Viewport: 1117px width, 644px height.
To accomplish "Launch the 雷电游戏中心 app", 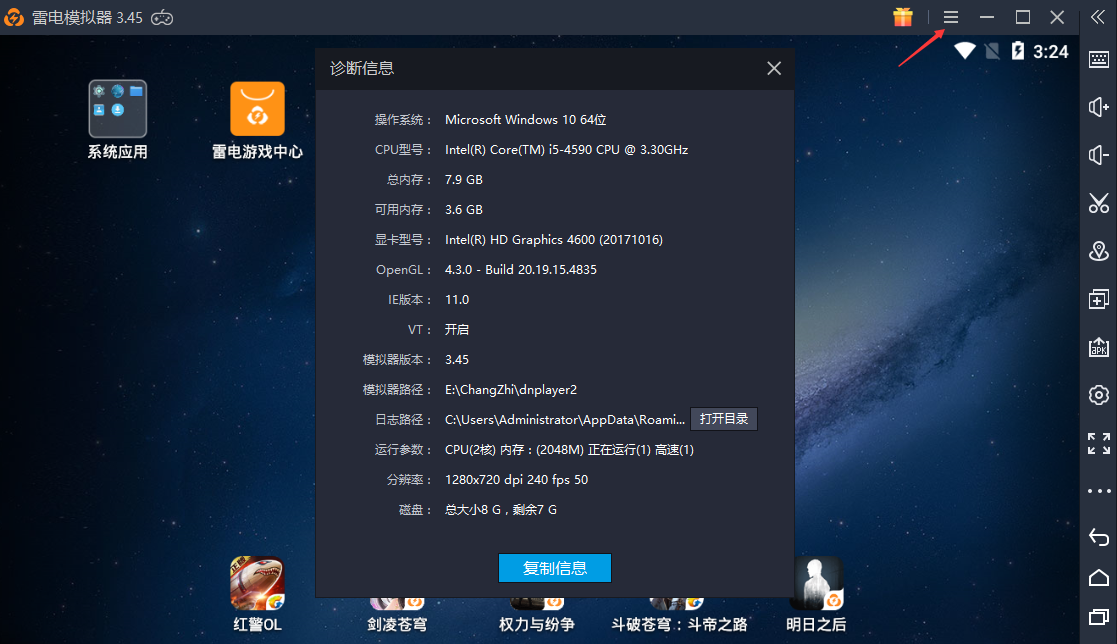I will [257, 107].
